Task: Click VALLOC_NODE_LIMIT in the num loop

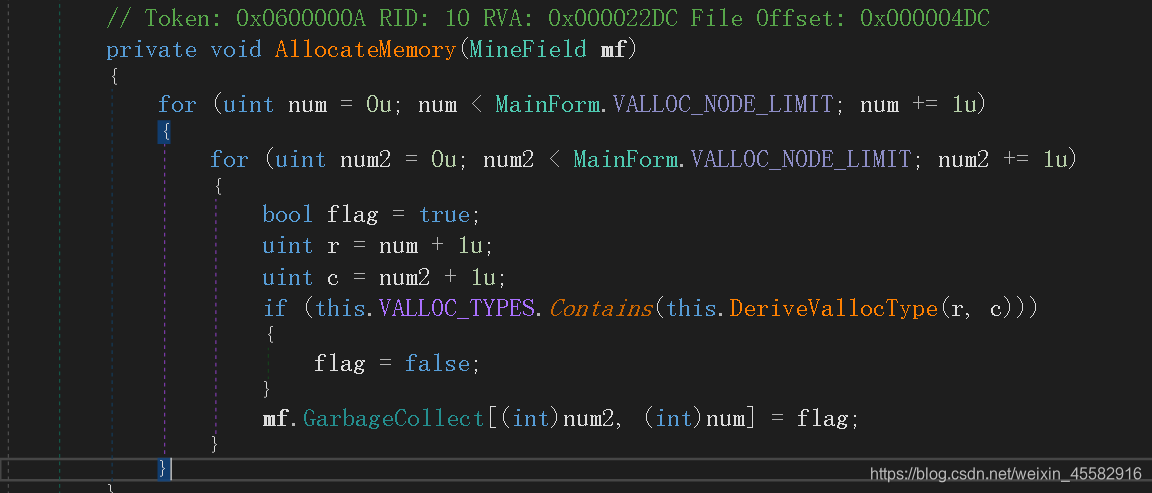Action: [722, 104]
